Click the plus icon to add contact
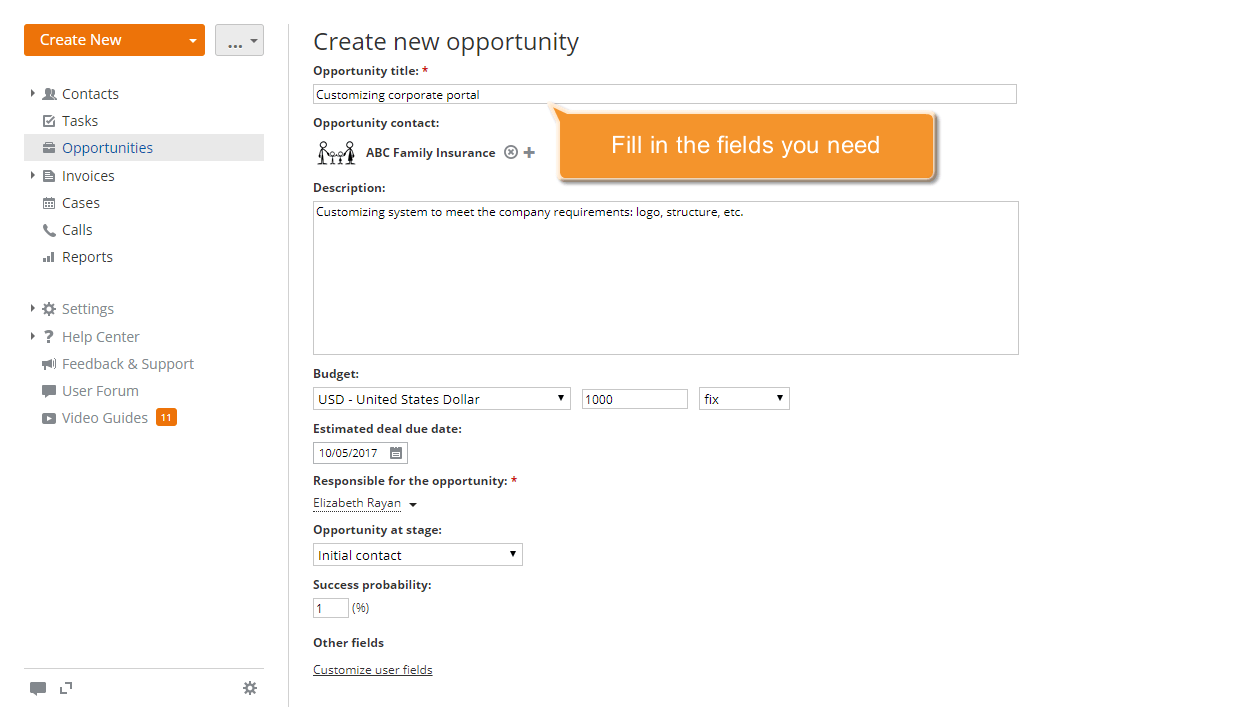This screenshot has width=1240, height=708. (529, 153)
